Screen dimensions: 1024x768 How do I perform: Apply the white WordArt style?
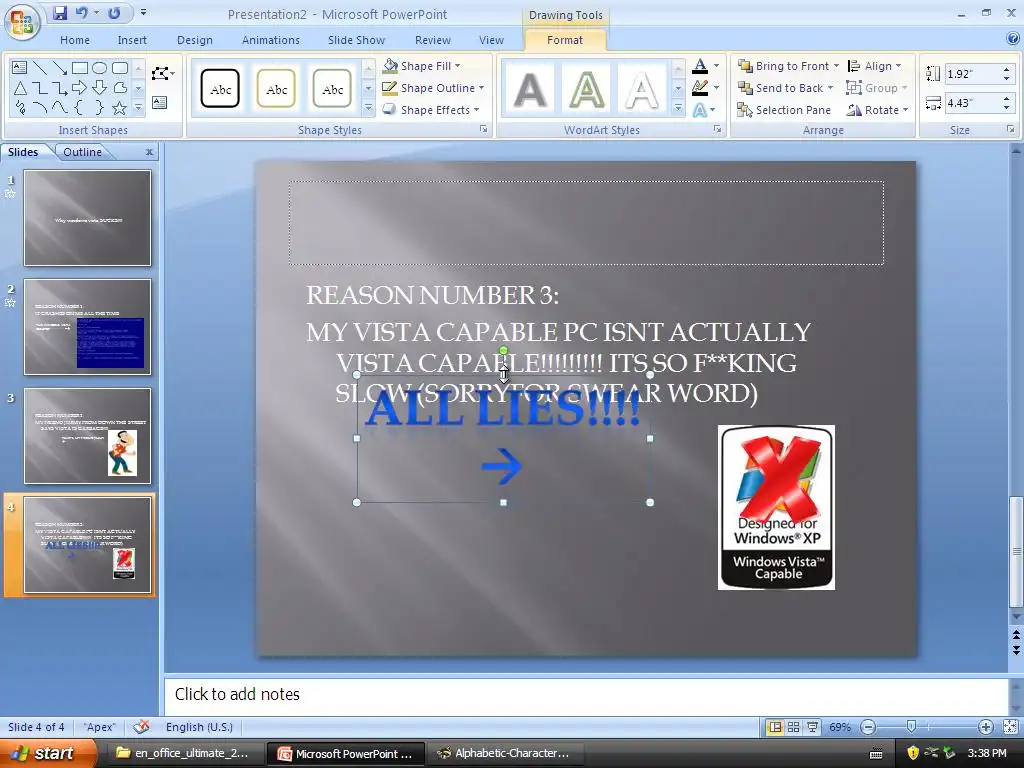point(642,89)
